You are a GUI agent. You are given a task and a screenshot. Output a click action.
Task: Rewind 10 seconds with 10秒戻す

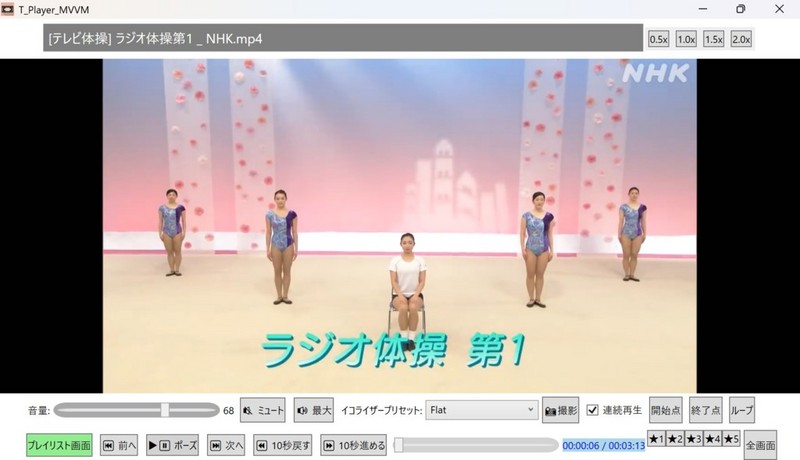click(x=283, y=446)
